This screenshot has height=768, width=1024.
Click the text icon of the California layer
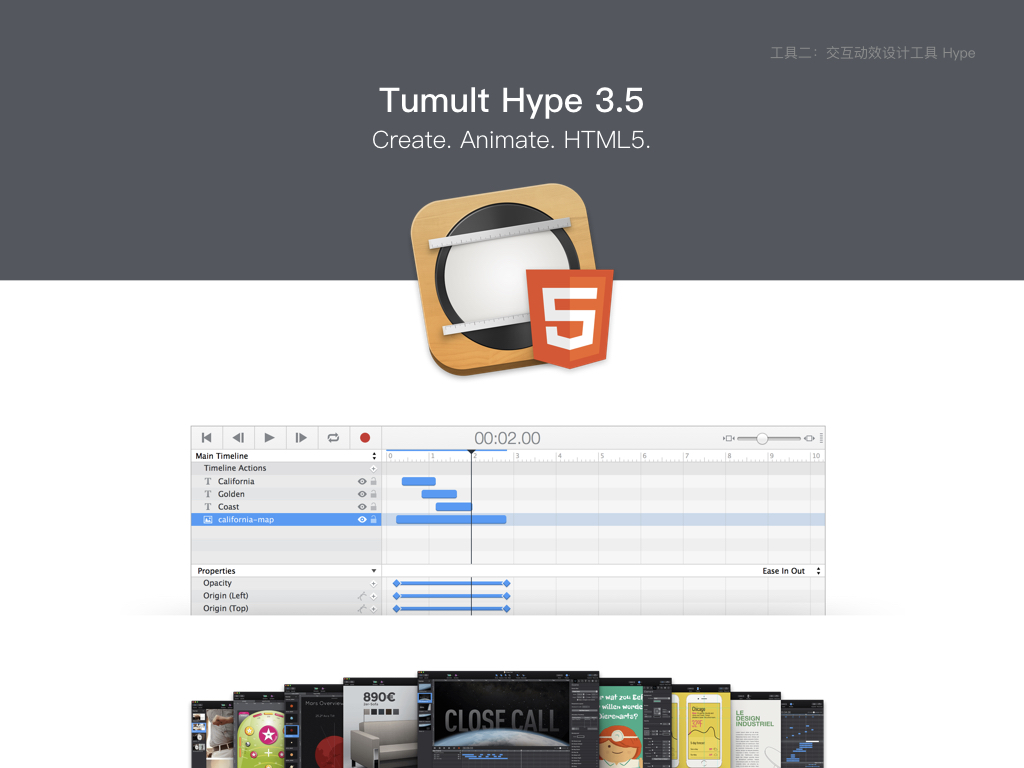click(208, 481)
